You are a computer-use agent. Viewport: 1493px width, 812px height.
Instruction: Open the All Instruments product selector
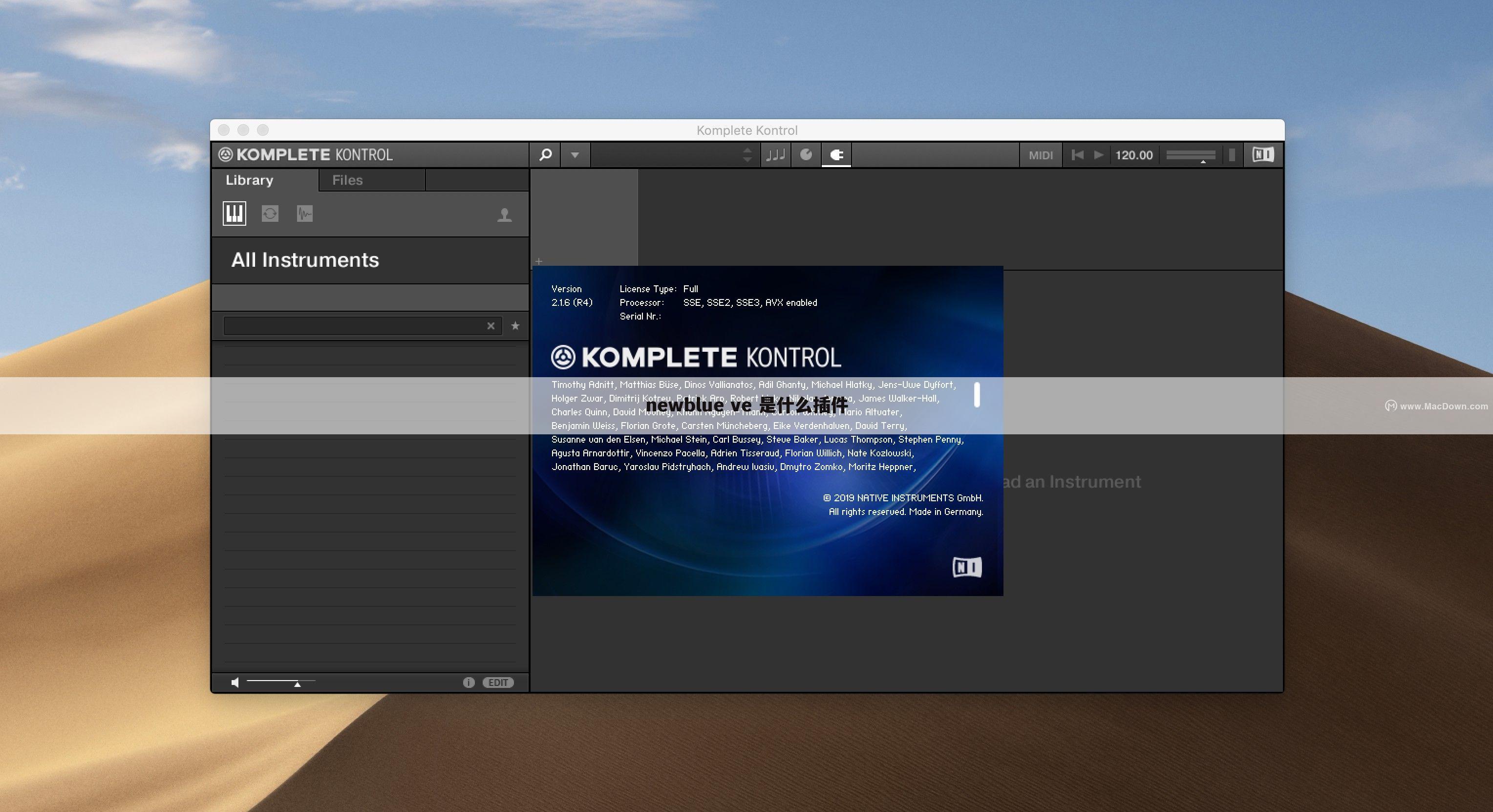click(370, 260)
